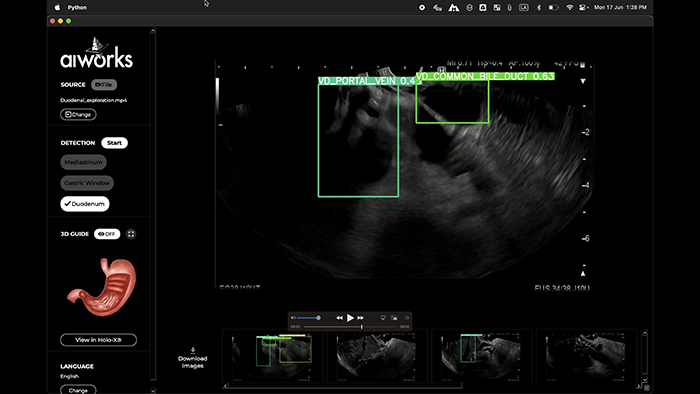The height and width of the screenshot is (394, 700).
Task: Open third thumbnail with green detection box
Action: point(481,356)
